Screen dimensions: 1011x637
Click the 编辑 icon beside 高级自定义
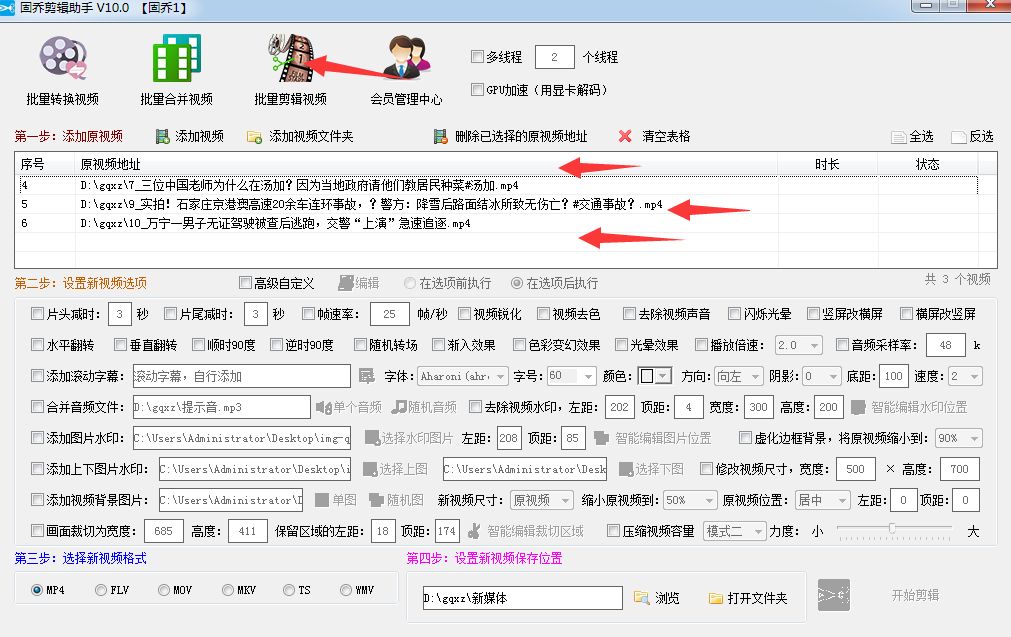point(346,283)
